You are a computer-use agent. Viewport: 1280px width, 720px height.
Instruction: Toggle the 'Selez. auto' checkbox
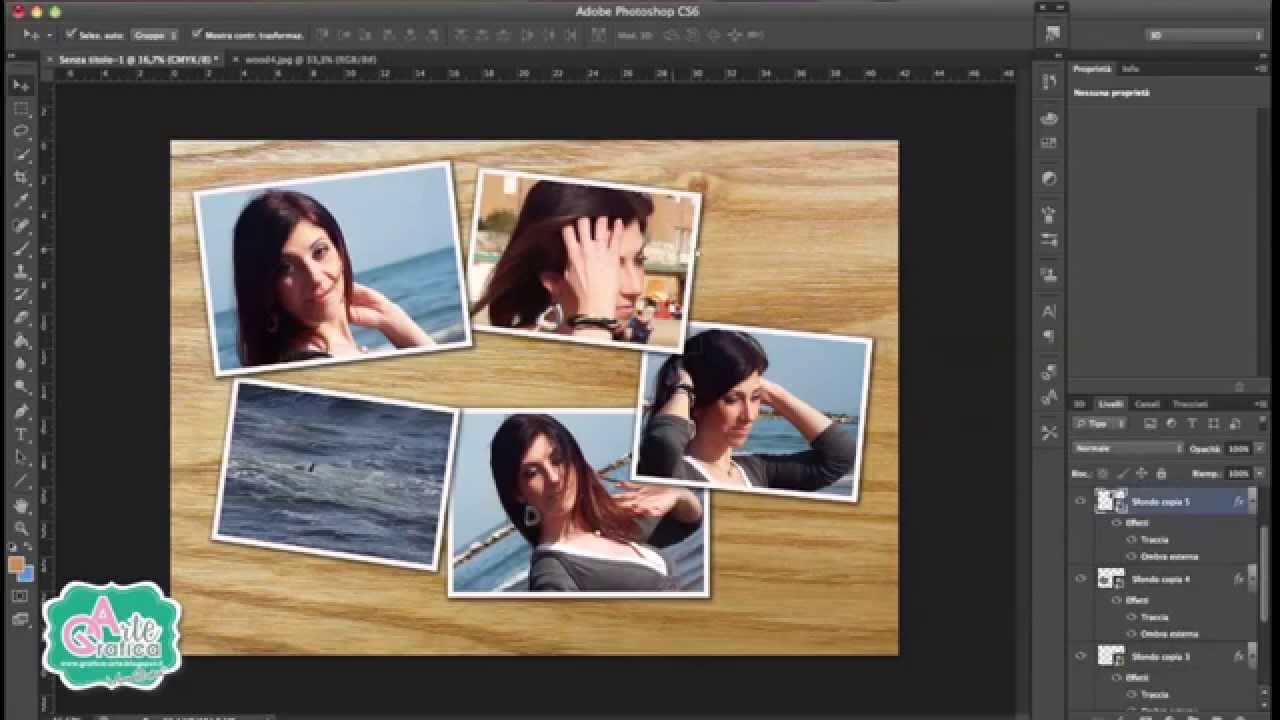coord(71,34)
